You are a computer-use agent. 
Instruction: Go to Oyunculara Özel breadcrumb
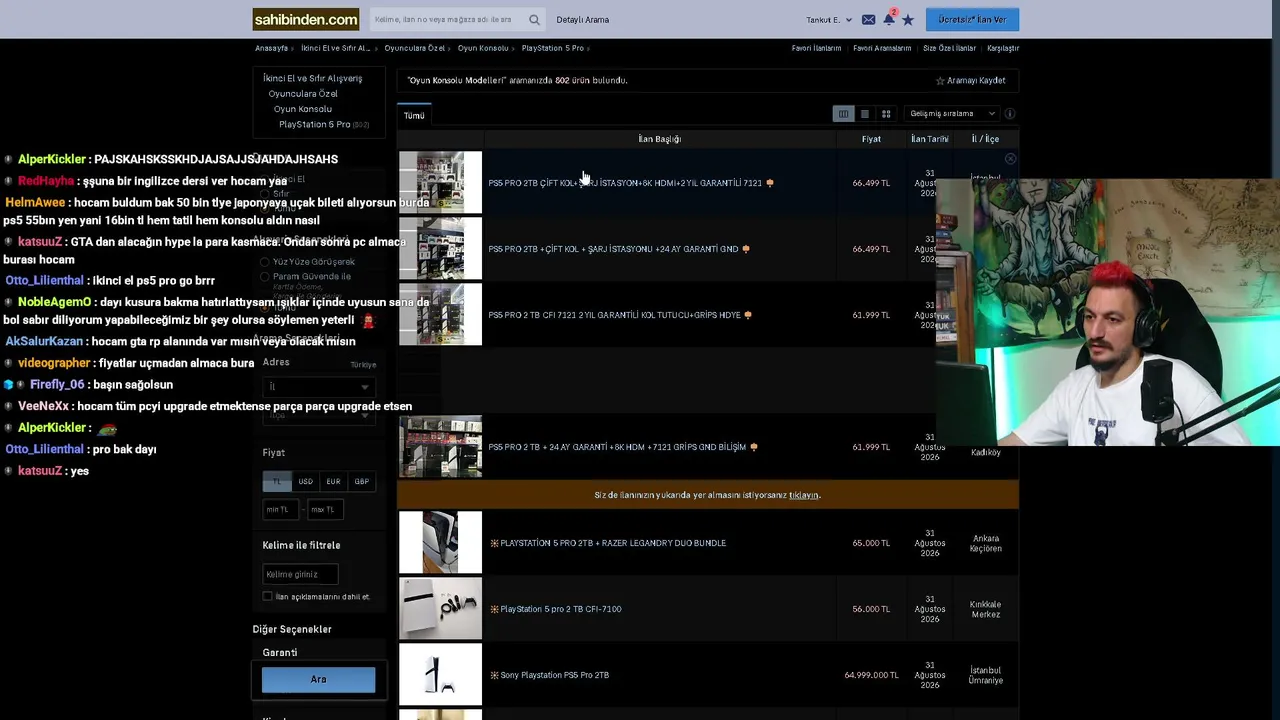tap(414, 48)
